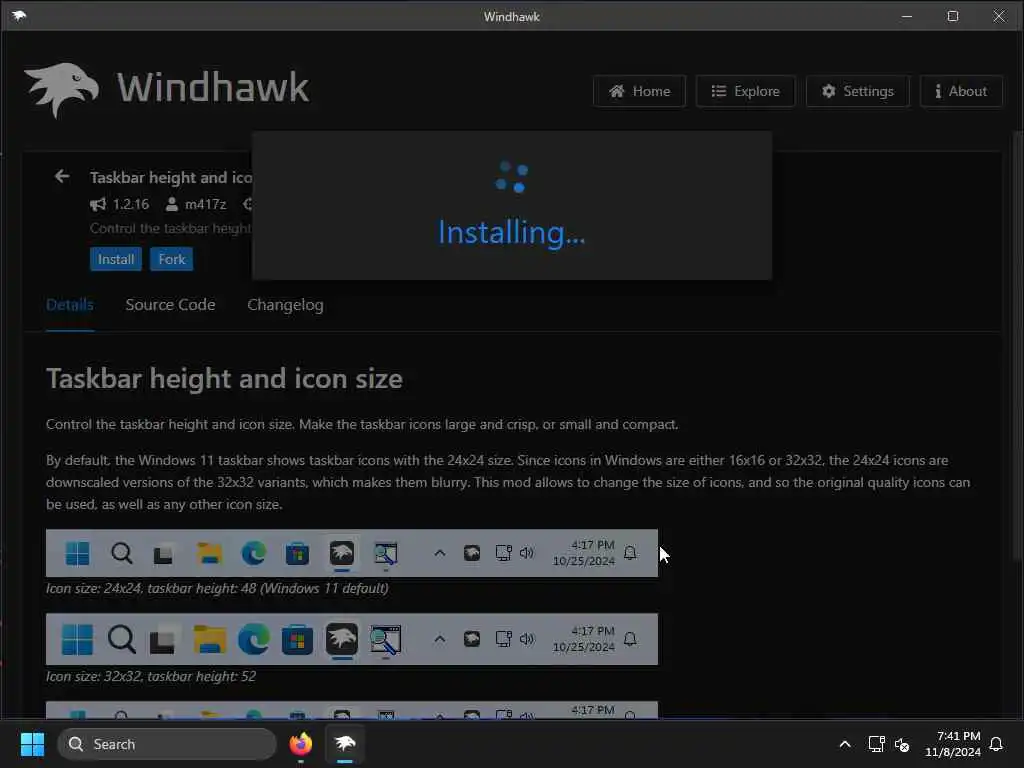Image resolution: width=1024 pixels, height=768 pixels.
Task: Switch to the Details tab
Action: tap(70, 305)
